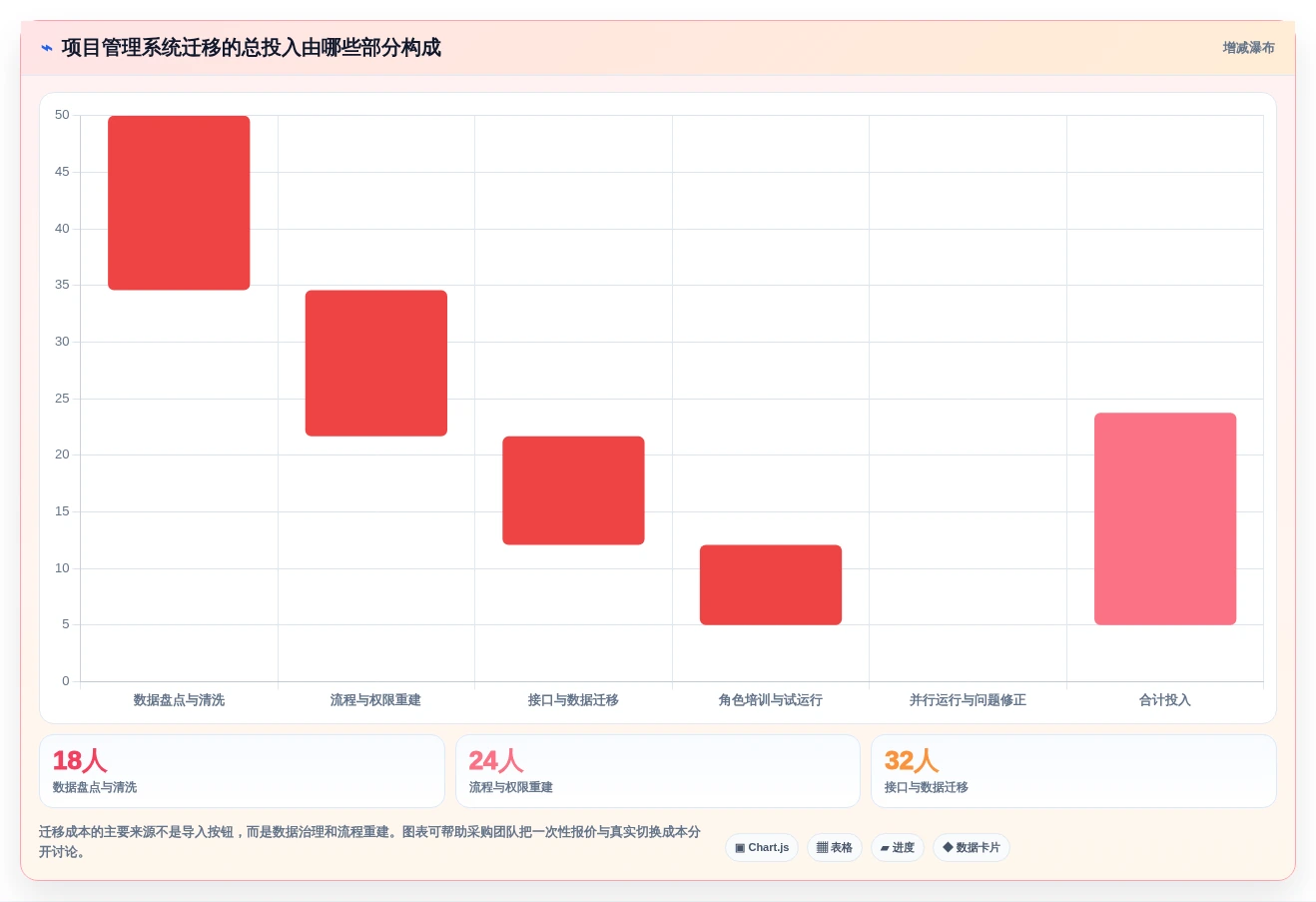Click y-axis value 0
Image resolution: width=1316 pixels, height=902 pixels.
click(66, 681)
